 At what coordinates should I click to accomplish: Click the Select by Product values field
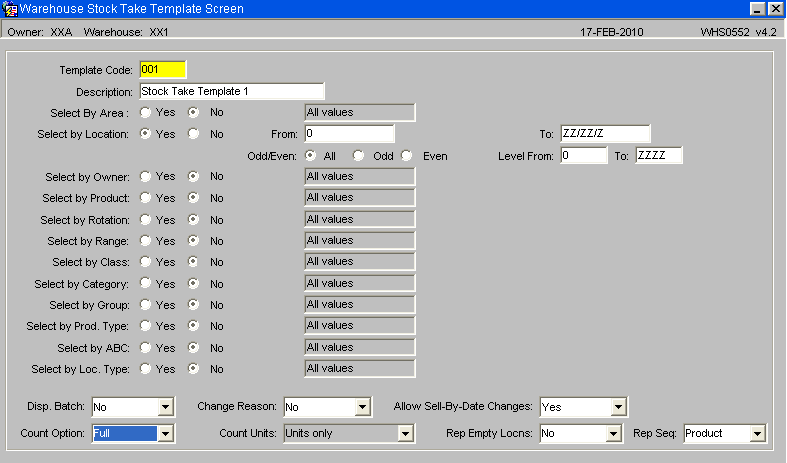(x=360, y=198)
